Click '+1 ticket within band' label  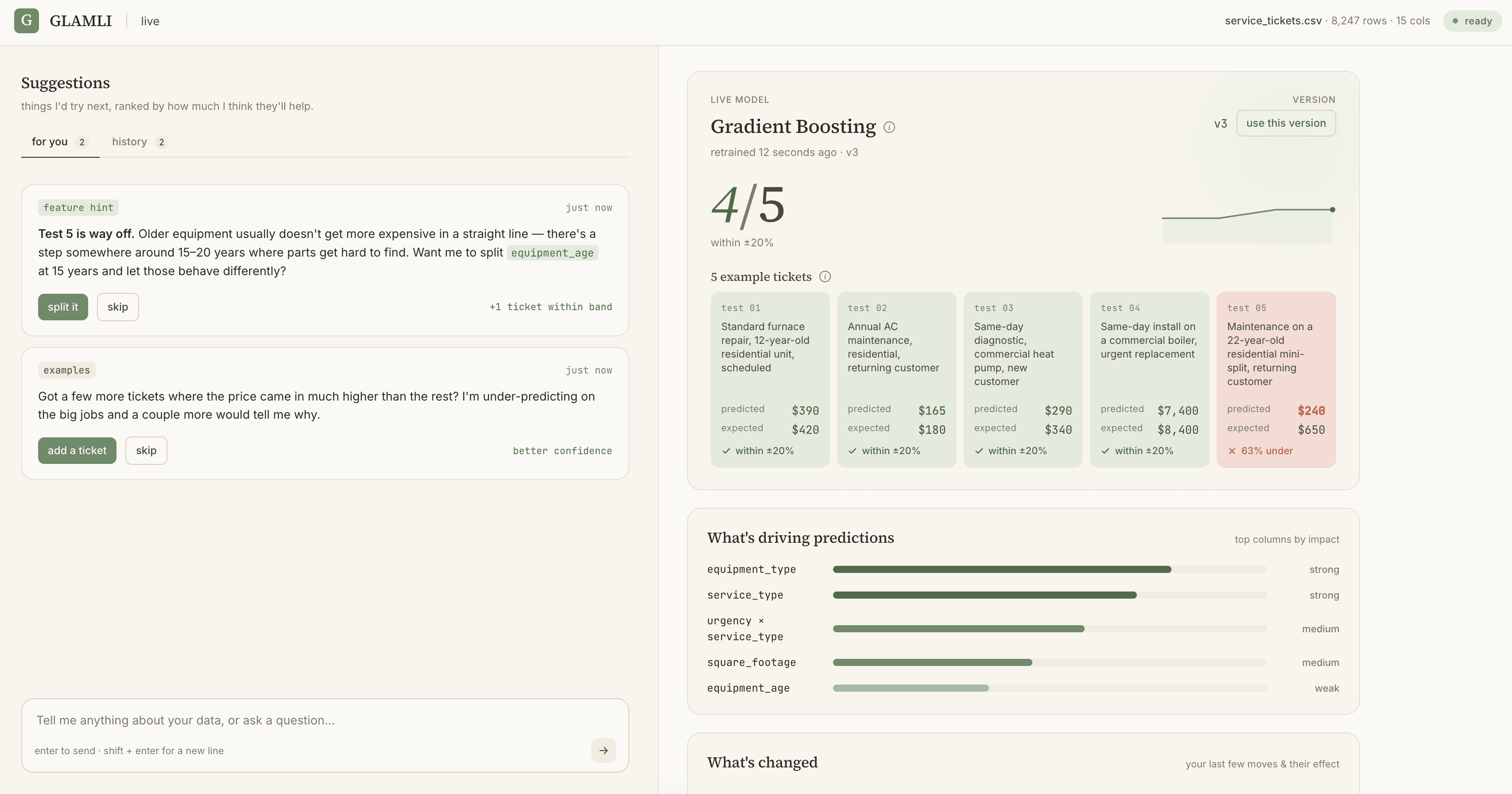point(551,307)
